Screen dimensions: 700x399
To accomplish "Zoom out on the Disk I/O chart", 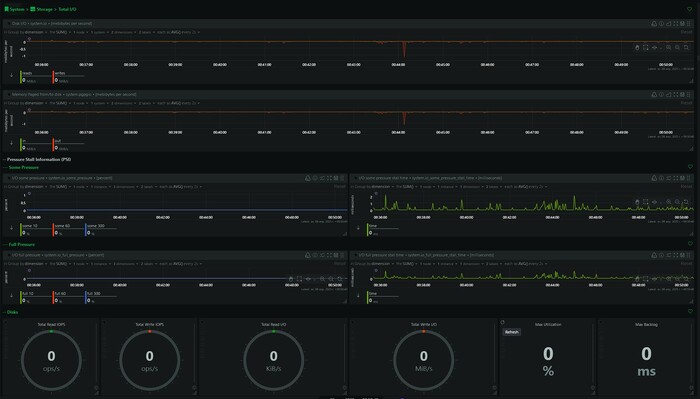I will tap(677, 47).
